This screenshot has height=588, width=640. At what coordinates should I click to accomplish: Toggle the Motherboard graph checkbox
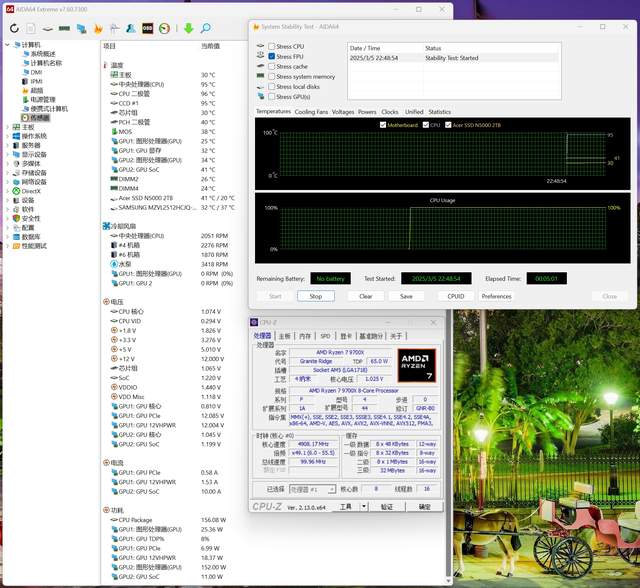(384, 125)
